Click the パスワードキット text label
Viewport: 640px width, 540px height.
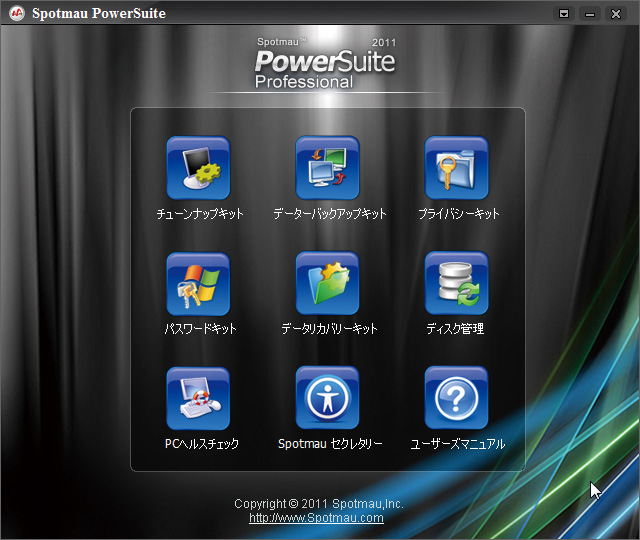click(200, 329)
